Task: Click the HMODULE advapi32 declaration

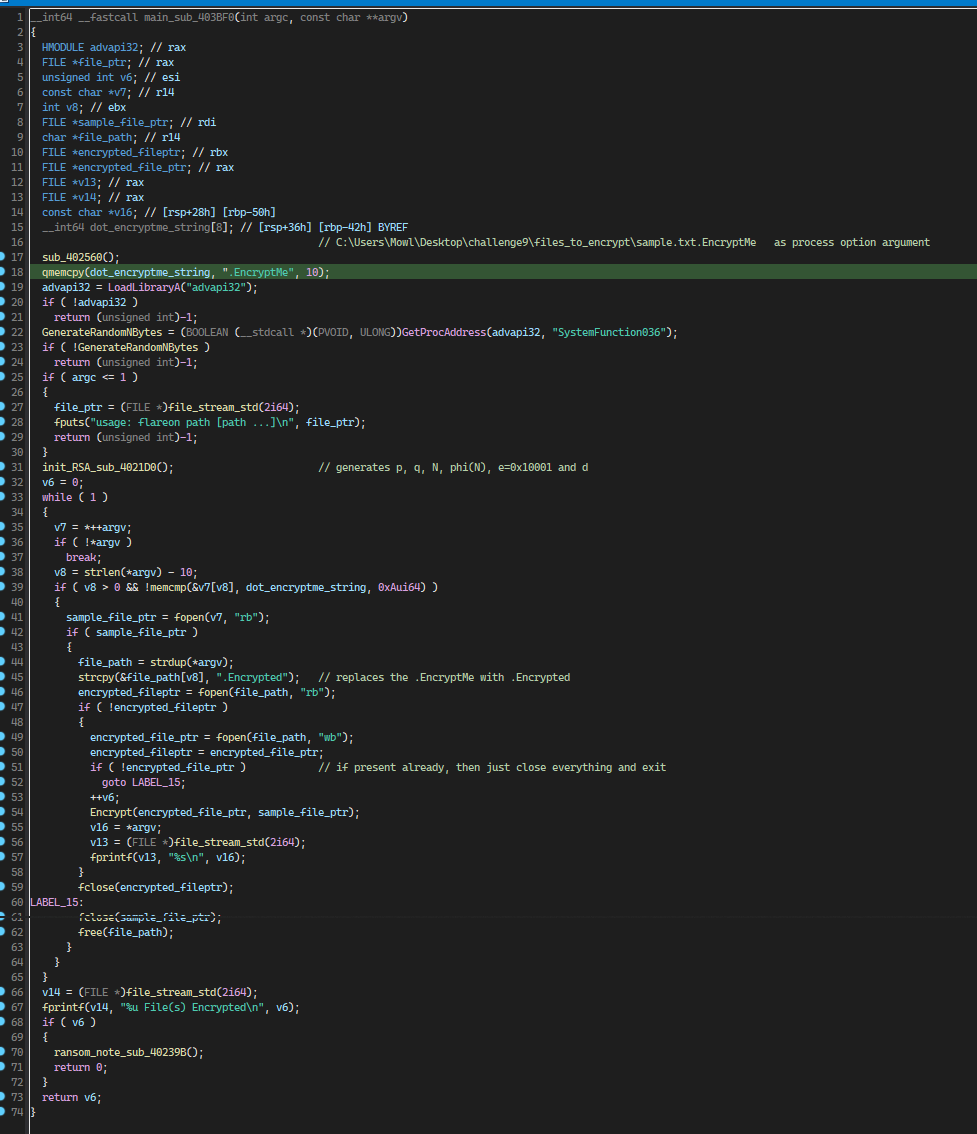Action: [93, 47]
